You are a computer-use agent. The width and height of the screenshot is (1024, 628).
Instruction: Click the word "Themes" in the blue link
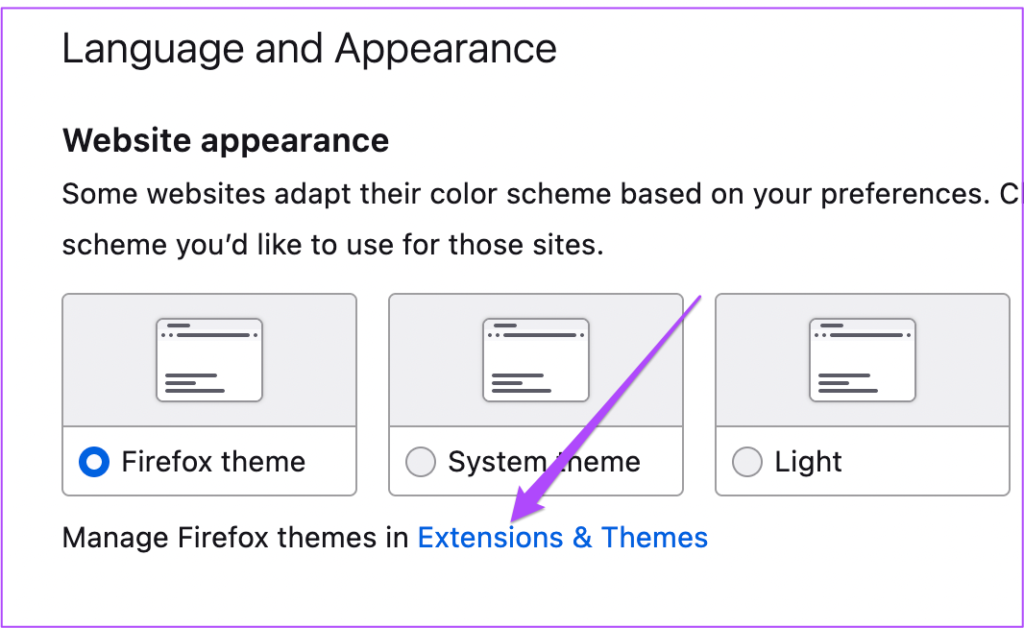(654, 538)
